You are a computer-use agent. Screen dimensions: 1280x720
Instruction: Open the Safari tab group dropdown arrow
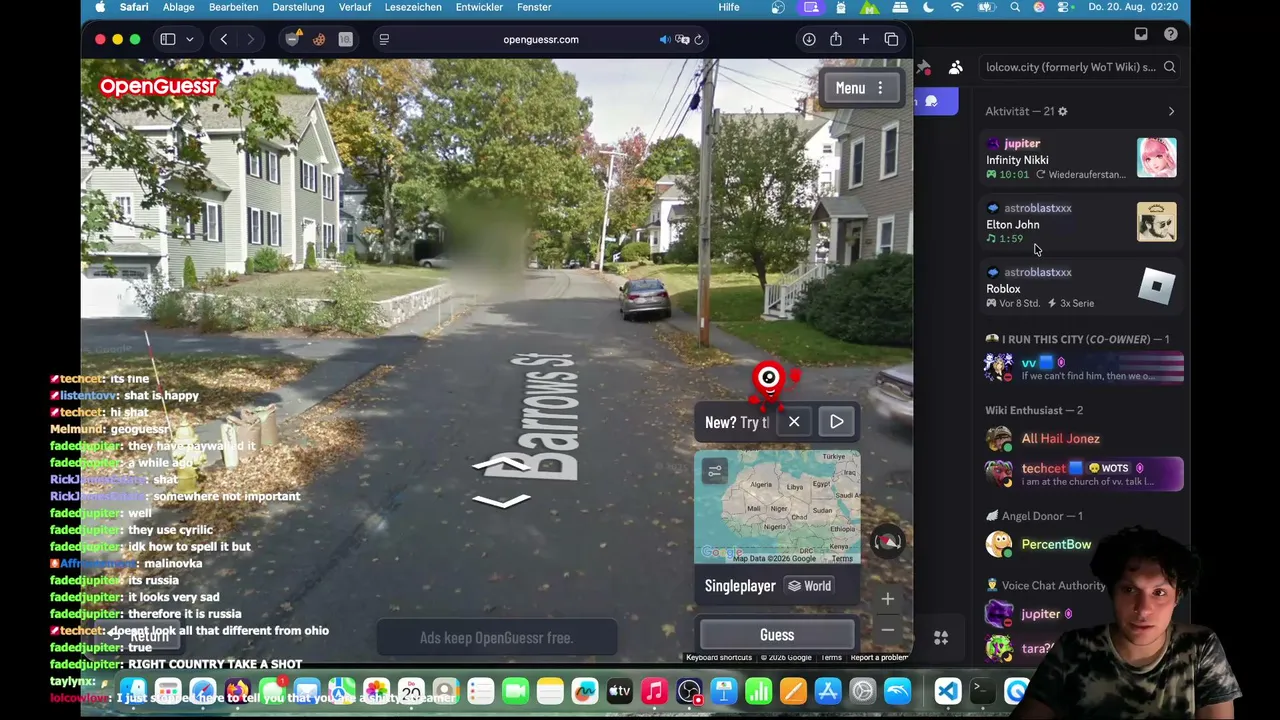point(189,39)
